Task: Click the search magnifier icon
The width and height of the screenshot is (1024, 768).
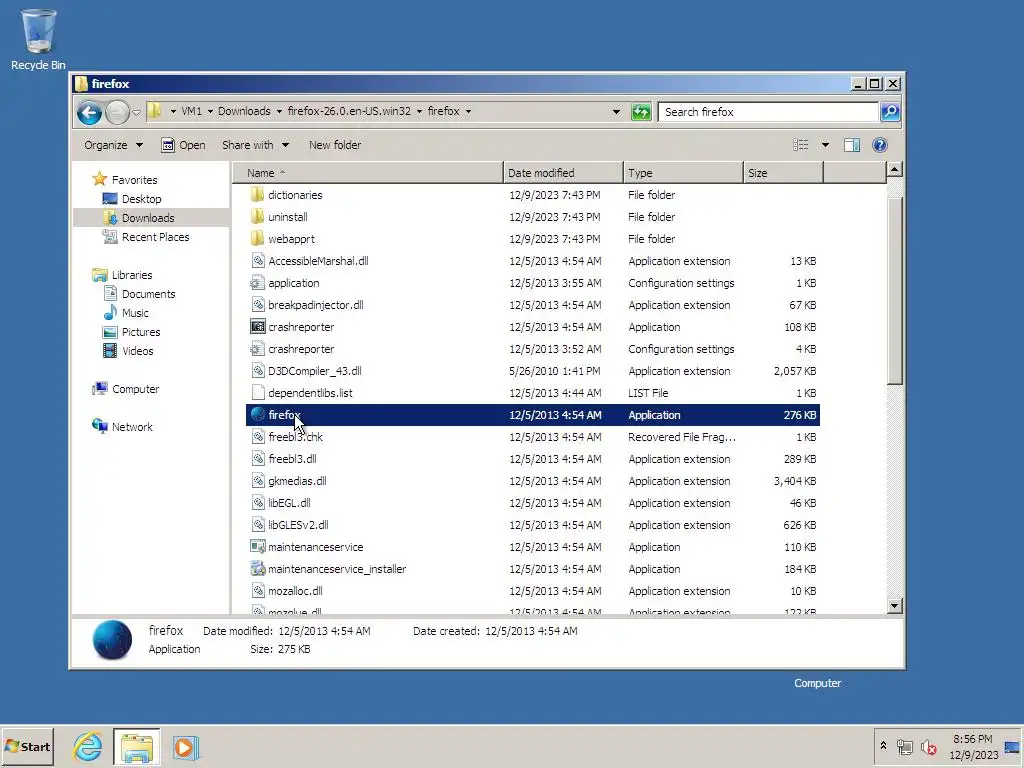Action: pyautogui.click(x=889, y=112)
